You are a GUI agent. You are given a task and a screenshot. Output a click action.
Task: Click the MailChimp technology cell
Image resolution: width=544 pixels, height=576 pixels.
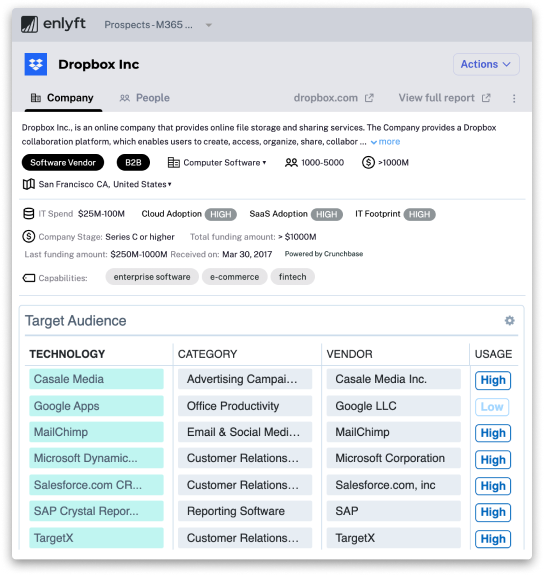coord(96,432)
